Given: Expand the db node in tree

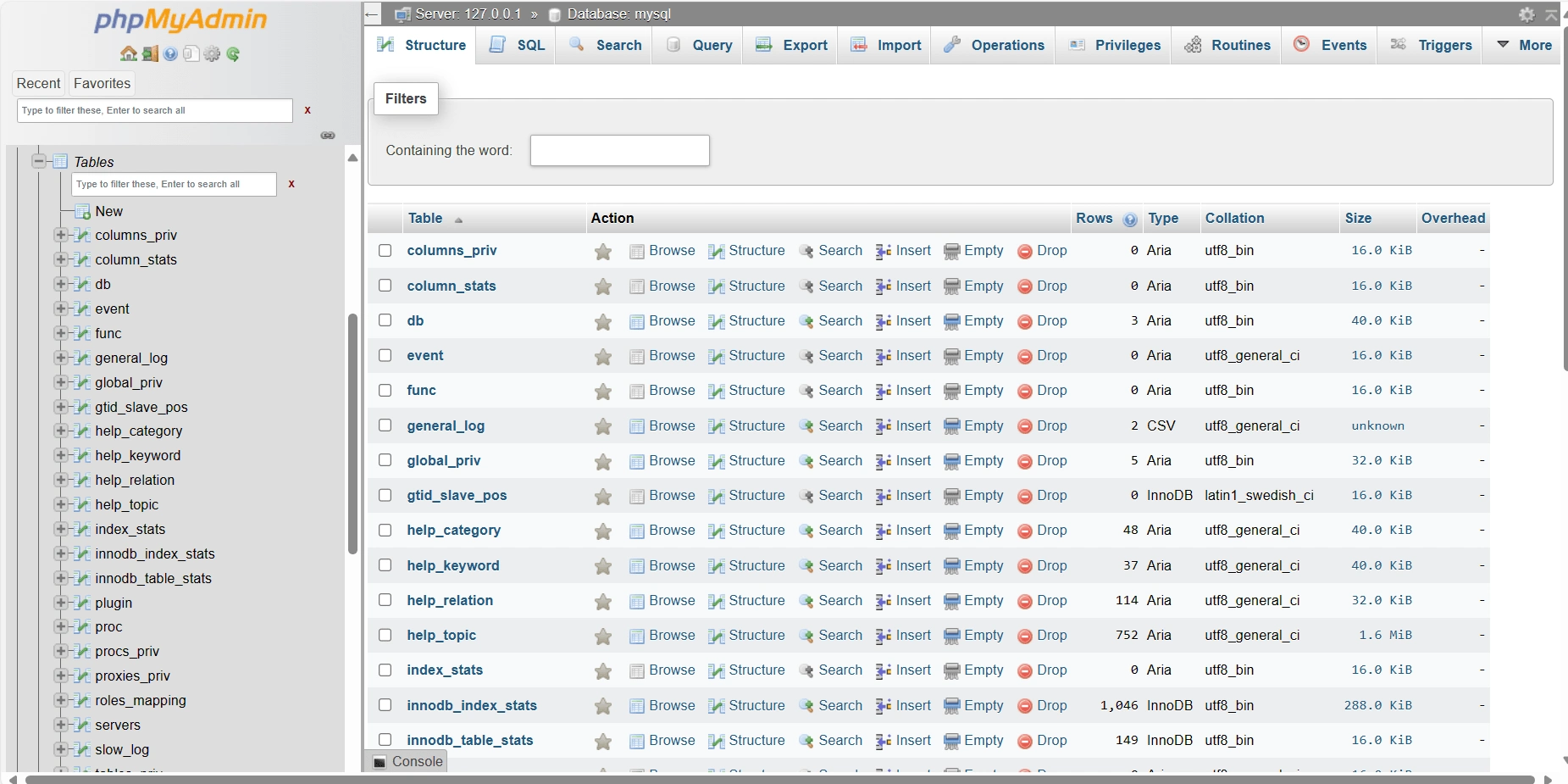Looking at the screenshot, I should tap(60, 284).
